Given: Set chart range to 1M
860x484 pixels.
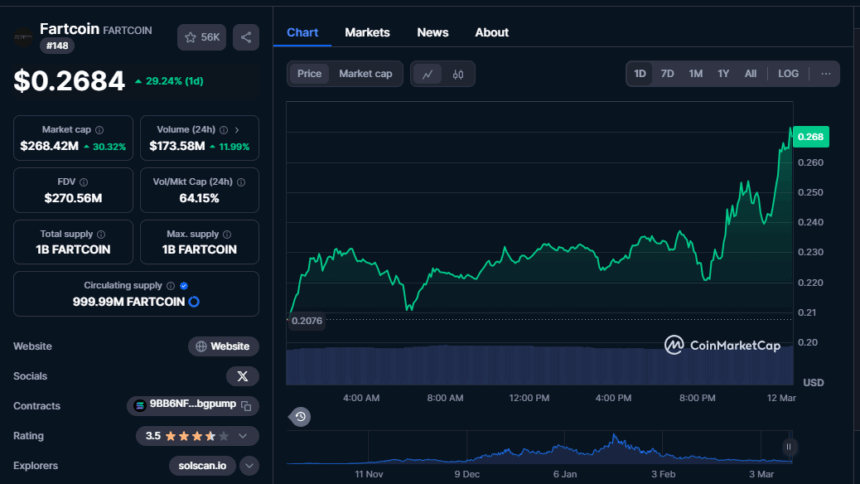Looking at the screenshot, I should click(x=695, y=74).
